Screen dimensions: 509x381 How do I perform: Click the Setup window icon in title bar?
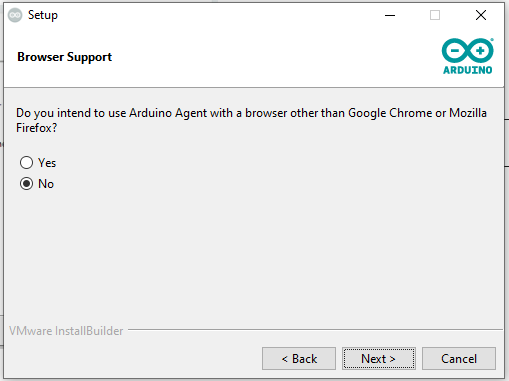point(15,15)
